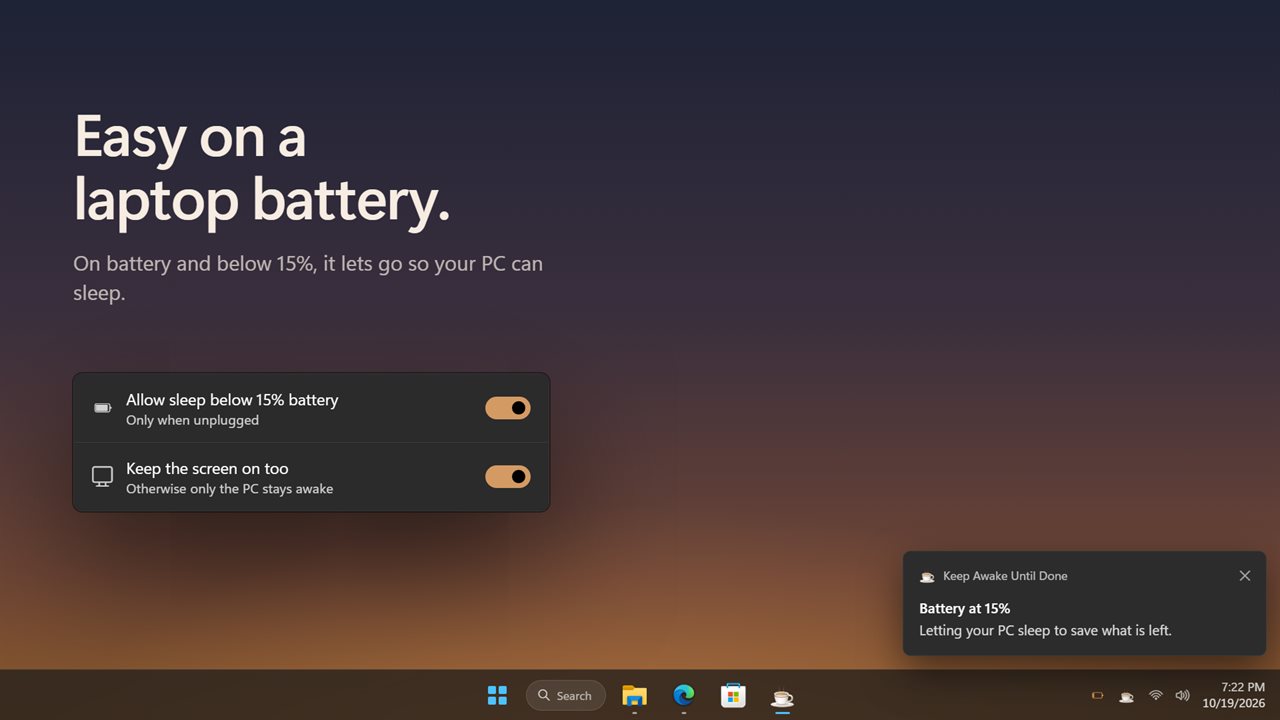The width and height of the screenshot is (1280, 720).
Task: Toggle Allow sleep below 15% battery switch
Action: click(x=508, y=408)
